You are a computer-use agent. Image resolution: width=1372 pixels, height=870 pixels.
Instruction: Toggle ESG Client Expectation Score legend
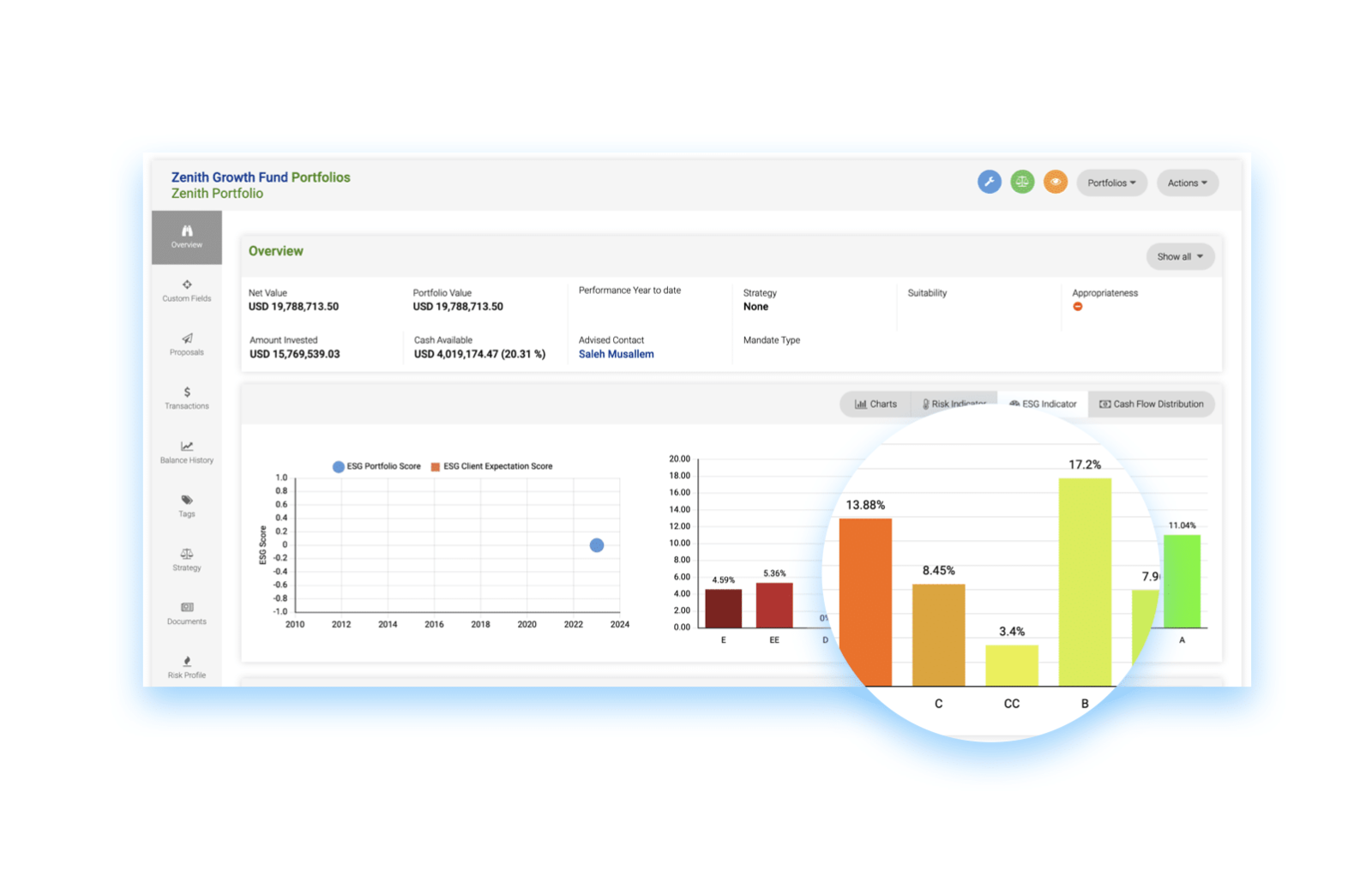coord(491,466)
